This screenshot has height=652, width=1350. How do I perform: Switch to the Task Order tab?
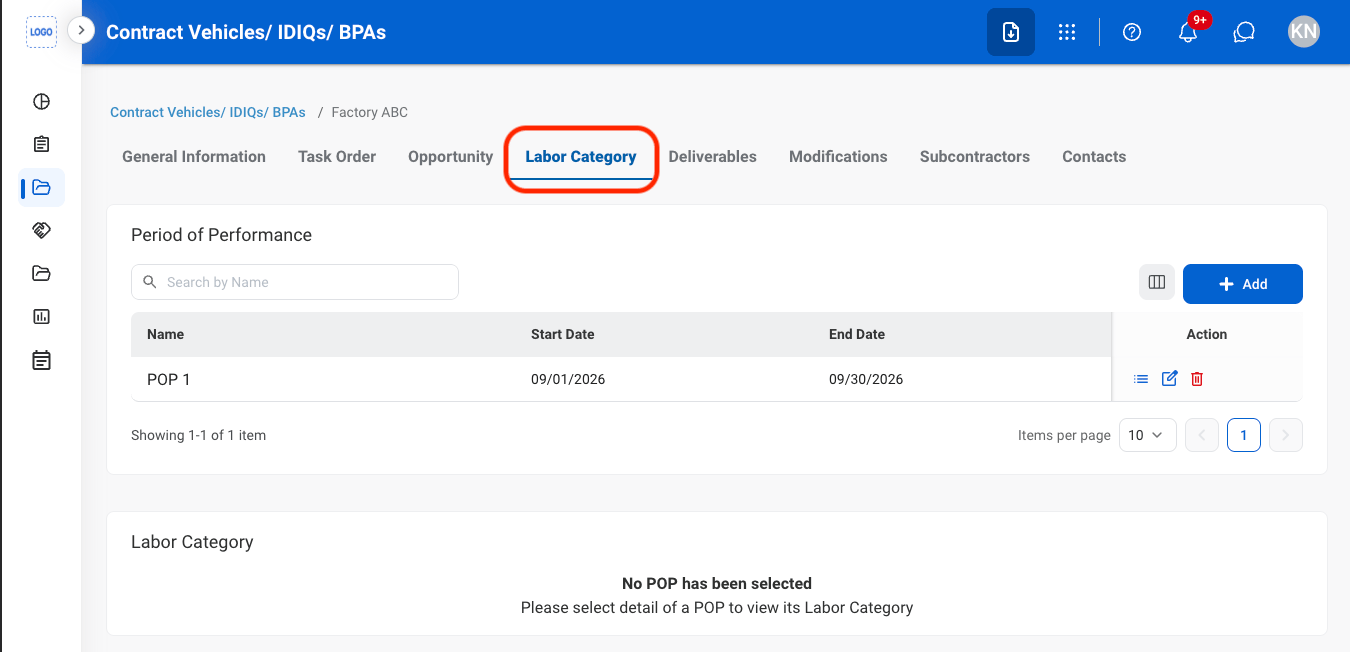pyautogui.click(x=337, y=157)
